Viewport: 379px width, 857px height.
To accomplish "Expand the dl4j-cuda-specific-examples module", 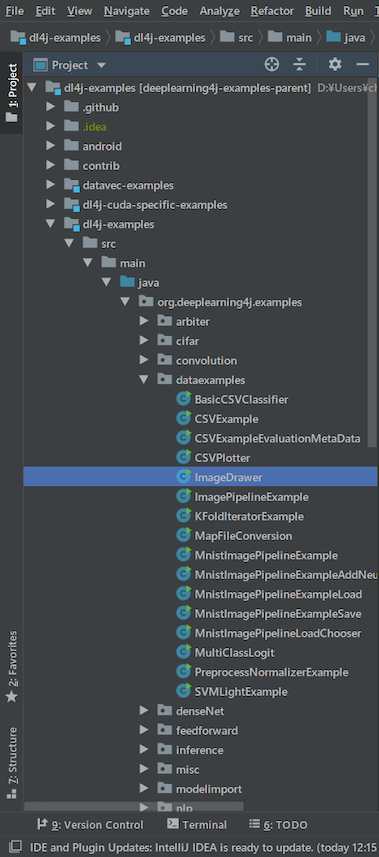I will (51, 204).
